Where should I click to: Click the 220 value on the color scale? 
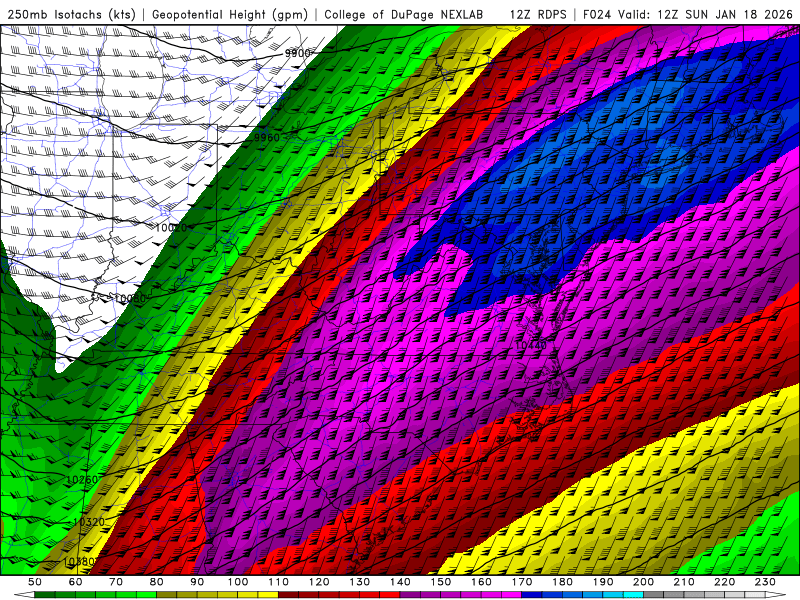(x=725, y=582)
